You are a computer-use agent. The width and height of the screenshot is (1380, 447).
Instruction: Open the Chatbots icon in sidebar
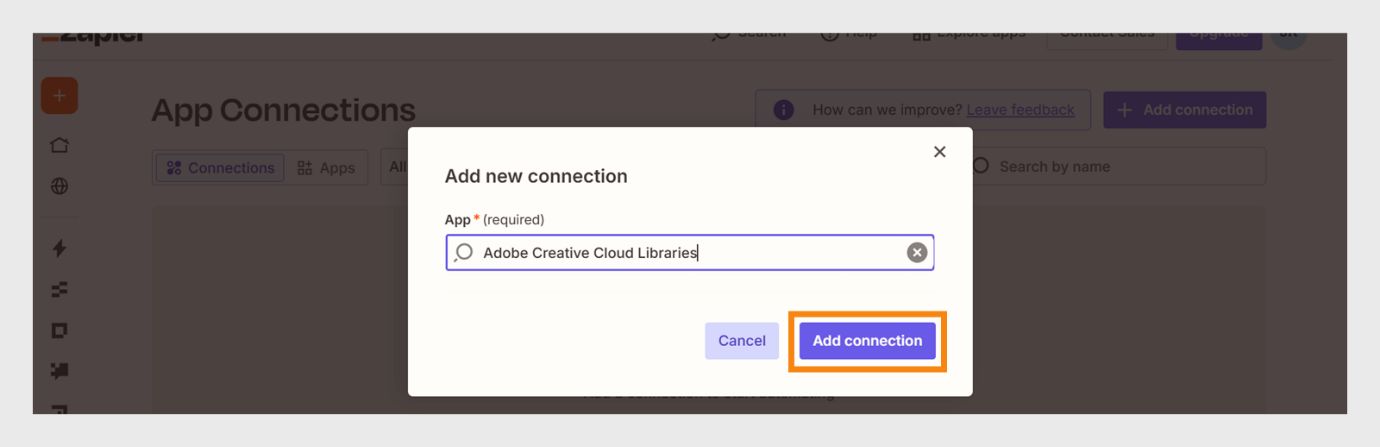(x=59, y=371)
